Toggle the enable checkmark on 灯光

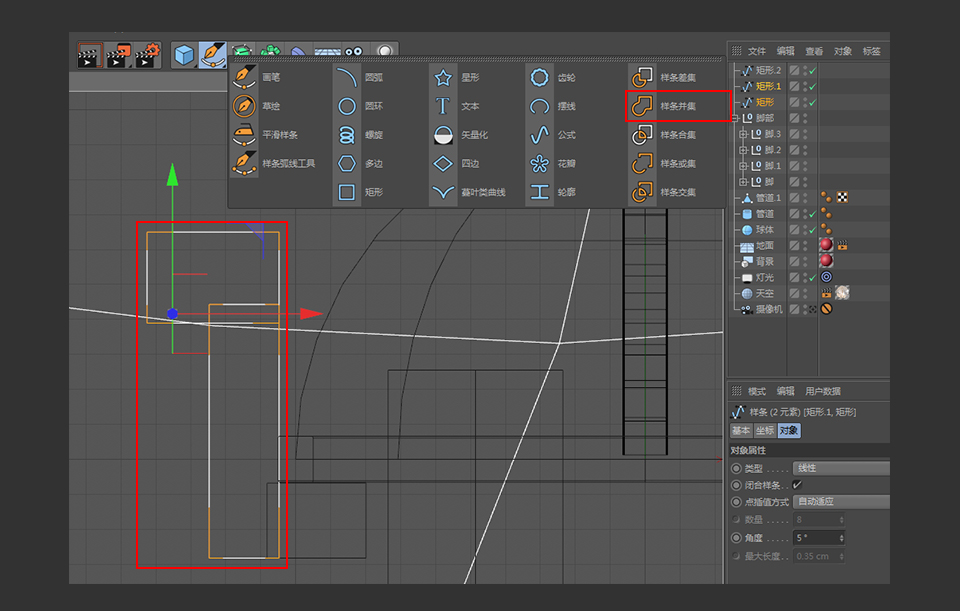[812, 277]
